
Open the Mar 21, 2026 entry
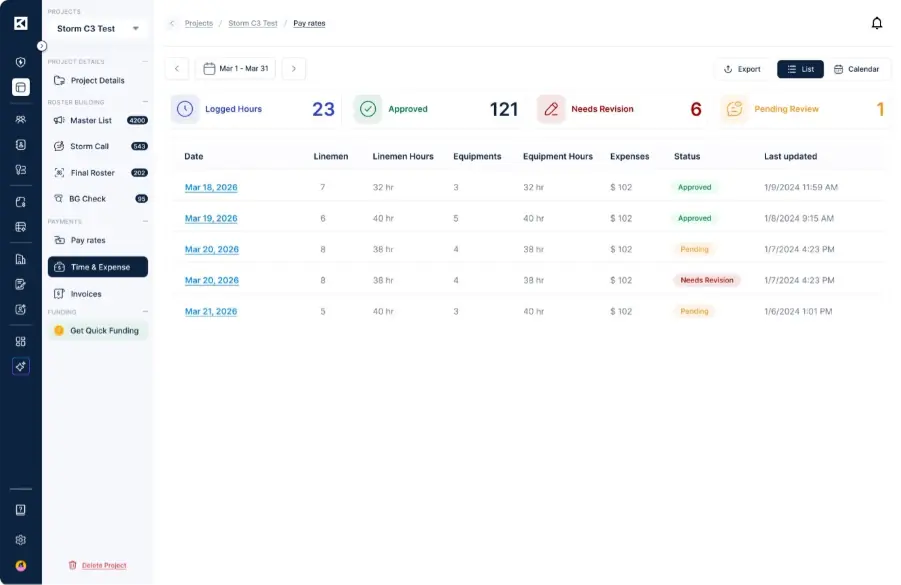coord(211,311)
